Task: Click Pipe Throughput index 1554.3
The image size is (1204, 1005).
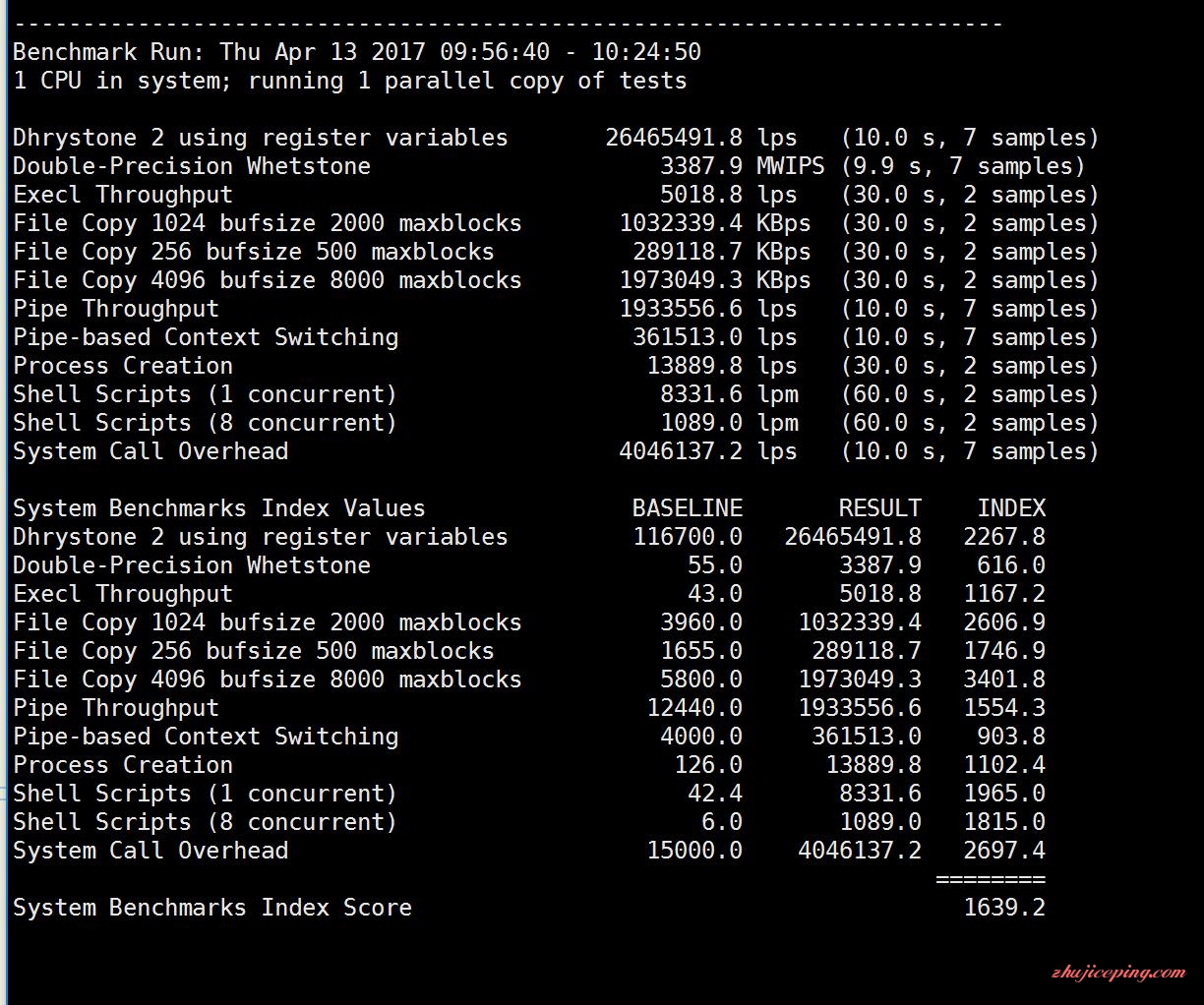Action: (1005, 708)
